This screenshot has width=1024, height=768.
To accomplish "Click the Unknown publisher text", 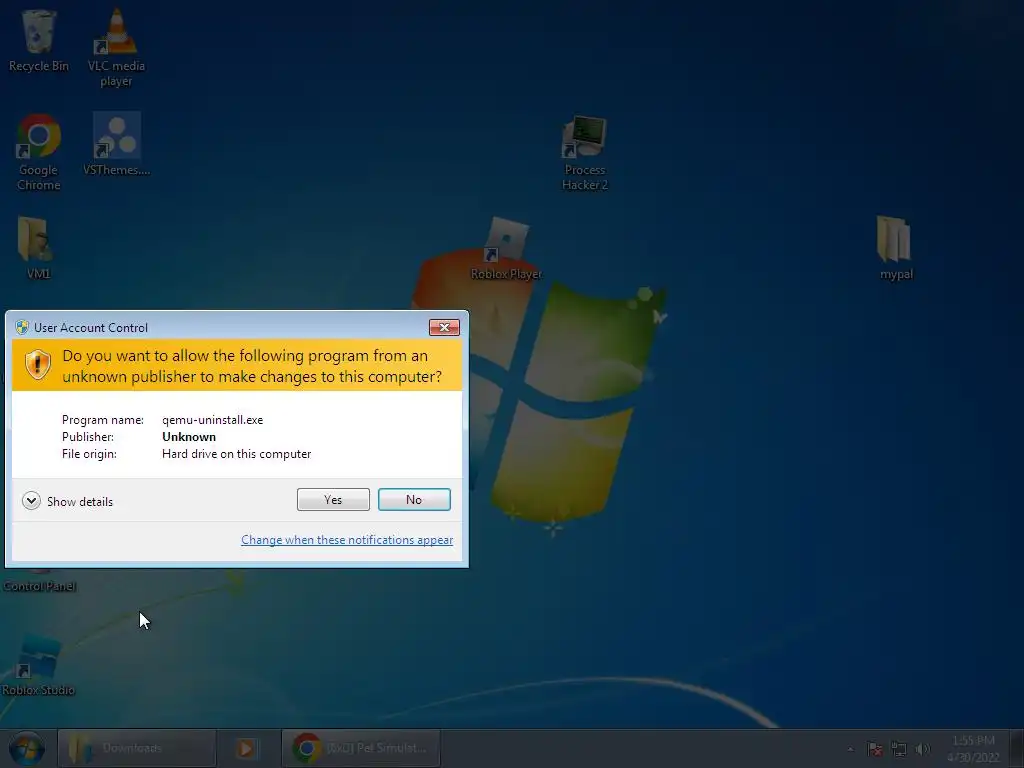I will (189, 437).
